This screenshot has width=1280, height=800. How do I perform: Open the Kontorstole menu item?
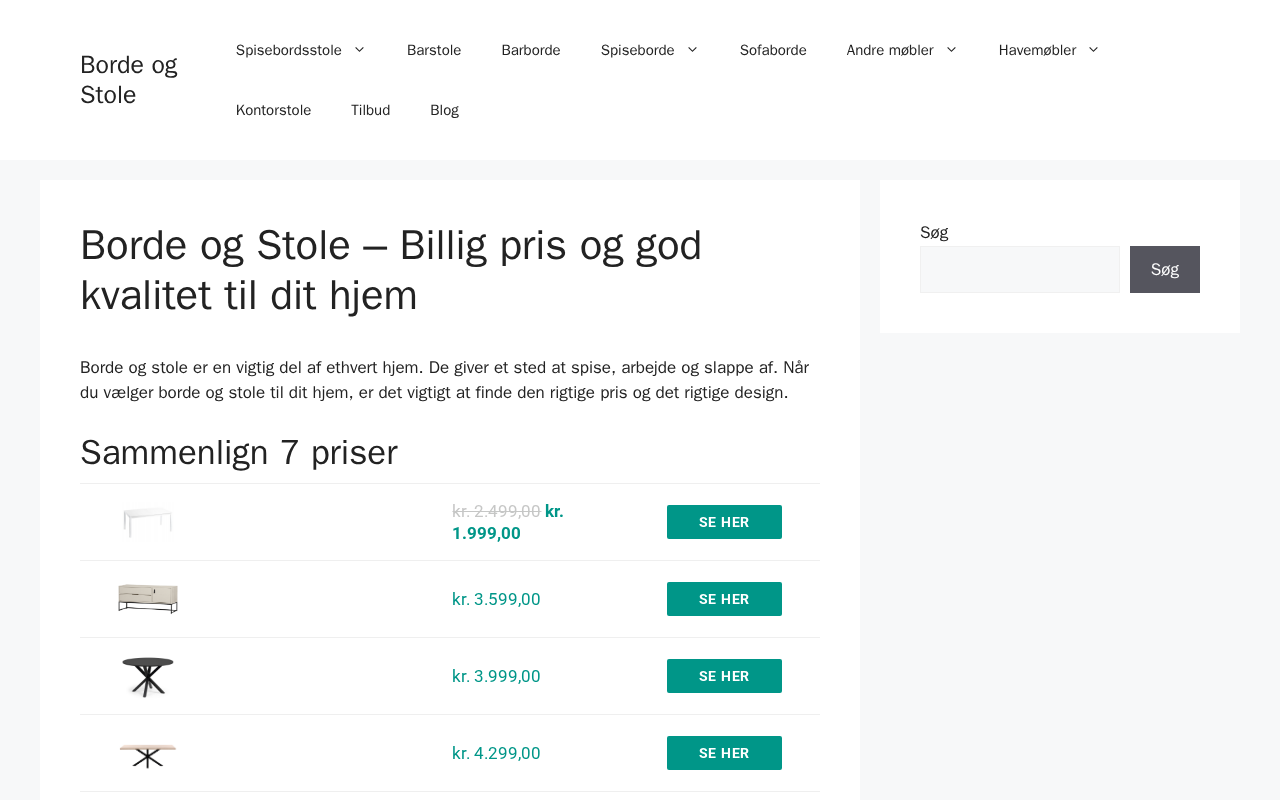(x=273, y=110)
